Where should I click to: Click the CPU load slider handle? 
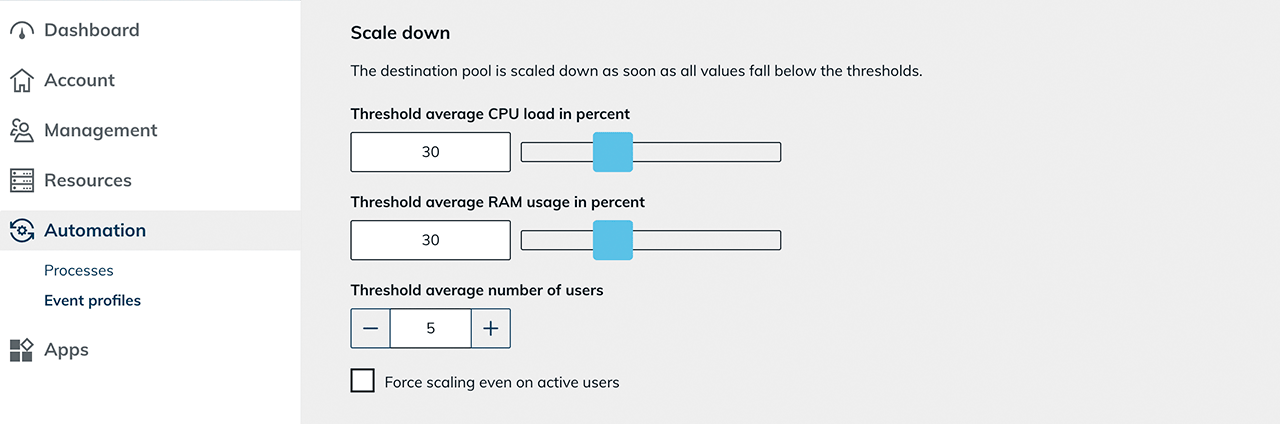[x=613, y=152]
